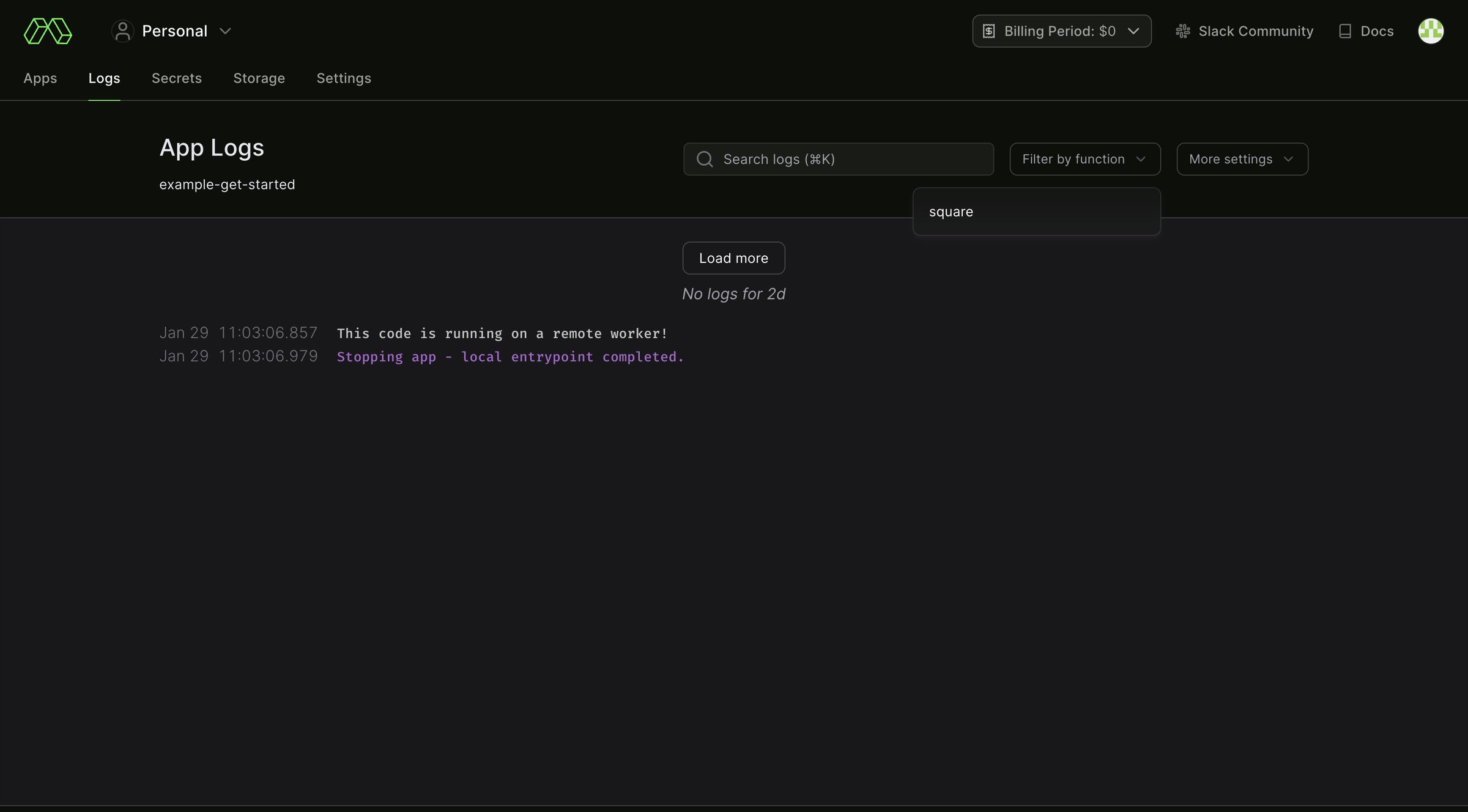The width and height of the screenshot is (1468, 812).
Task: Open the Docs link
Action: [1366, 31]
